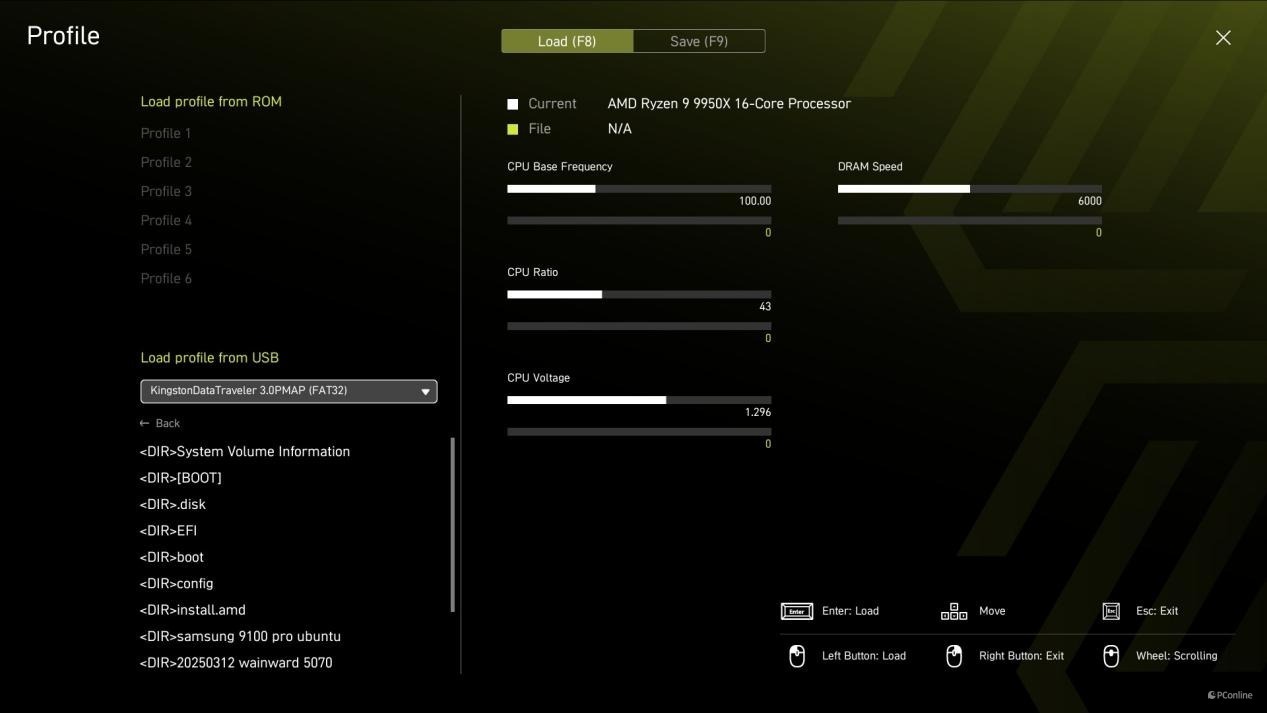Click the file list vertical scrollbar
Screen dimensions: 1267x713
(x=453, y=524)
